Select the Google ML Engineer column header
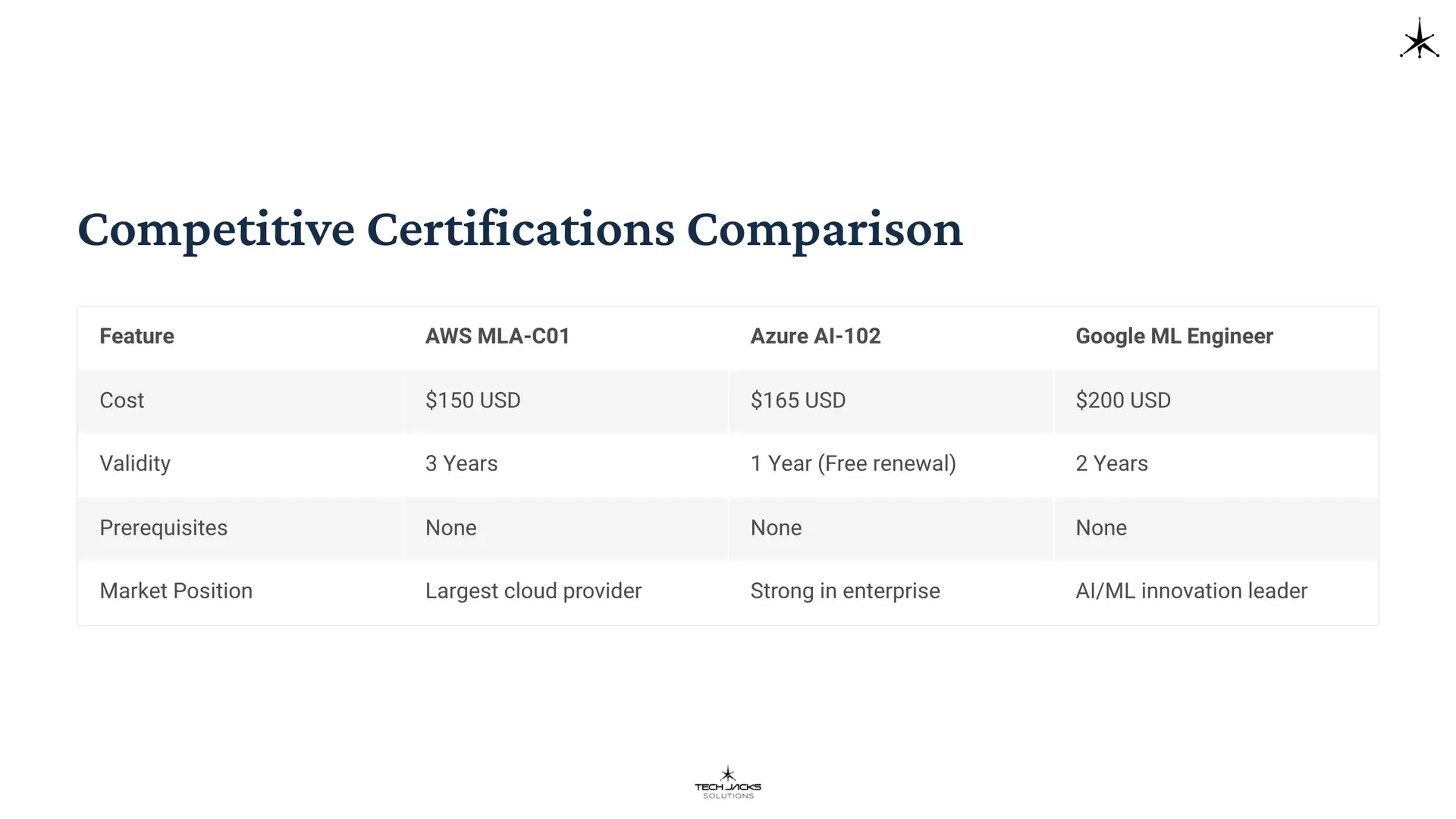Image resolution: width=1456 pixels, height=819 pixels. point(1174,336)
